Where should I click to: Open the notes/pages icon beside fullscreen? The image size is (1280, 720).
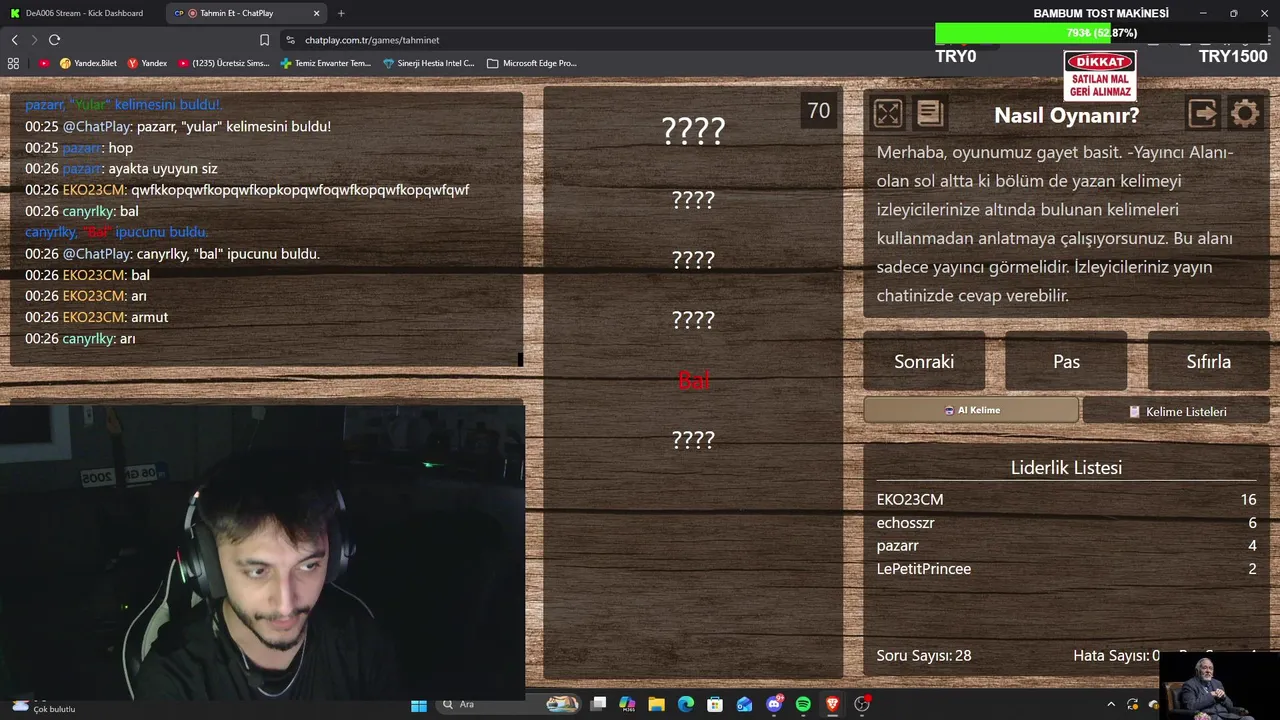tap(930, 113)
